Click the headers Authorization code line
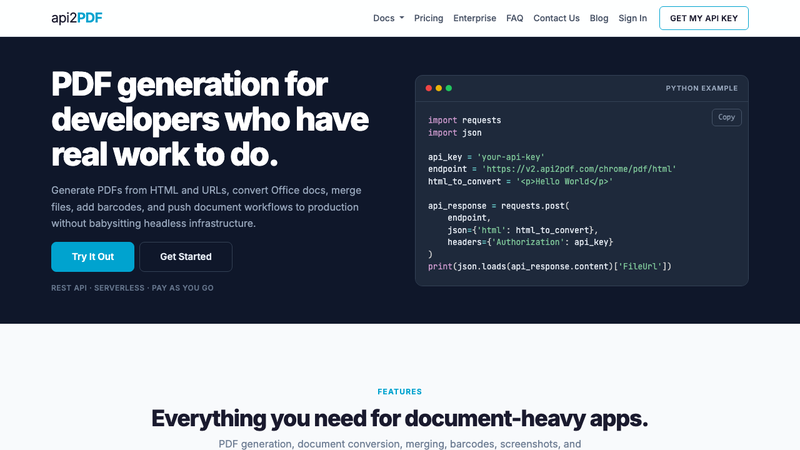This screenshot has height=450, width=800. (530, 242)
